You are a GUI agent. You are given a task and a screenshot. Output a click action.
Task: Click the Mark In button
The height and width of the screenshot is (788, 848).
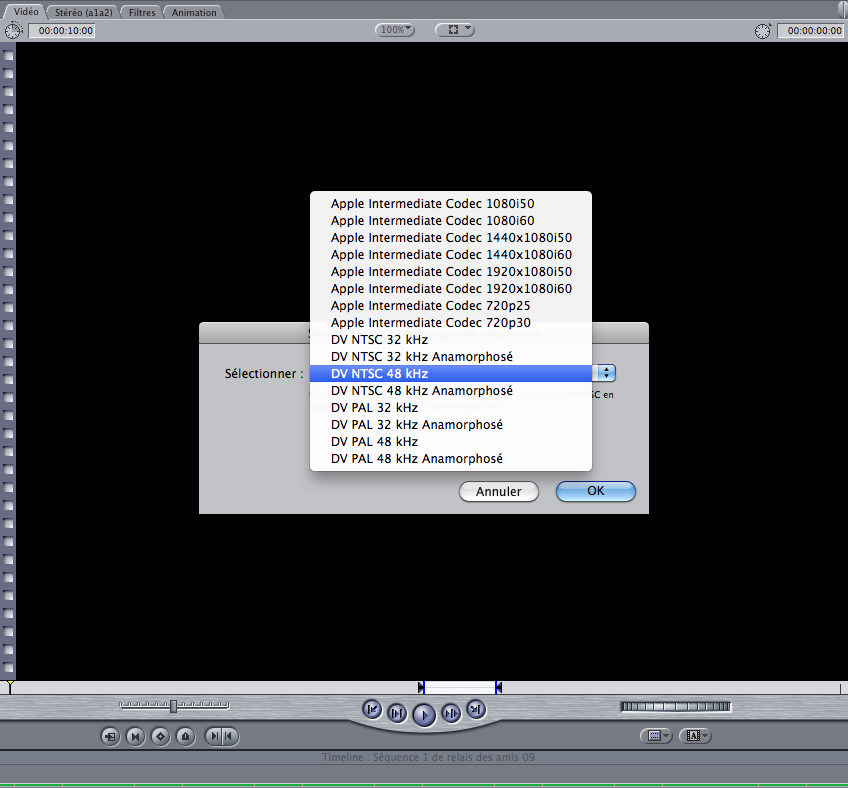tap(214, 736)
